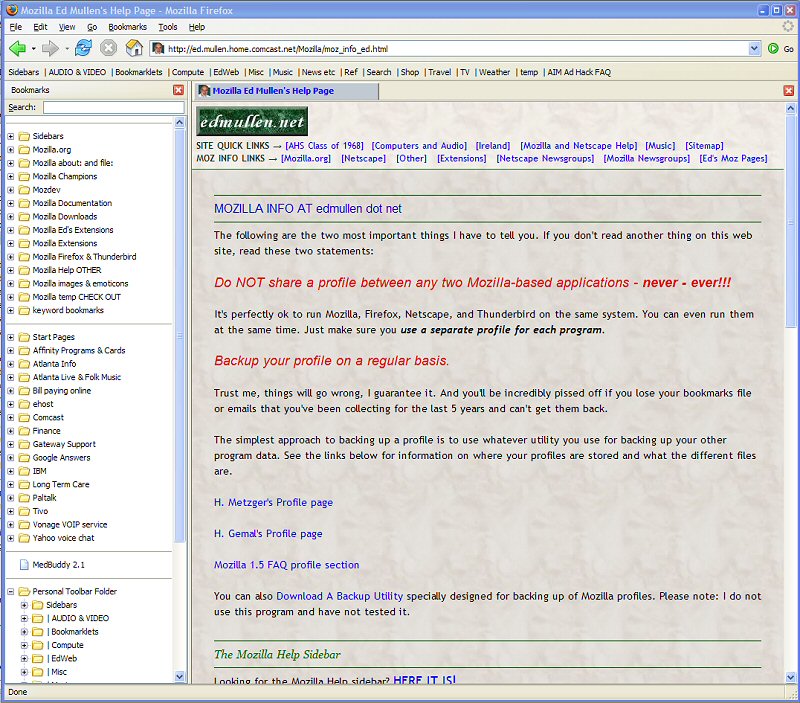Open the Tools menu

click(x=167, y=27)
